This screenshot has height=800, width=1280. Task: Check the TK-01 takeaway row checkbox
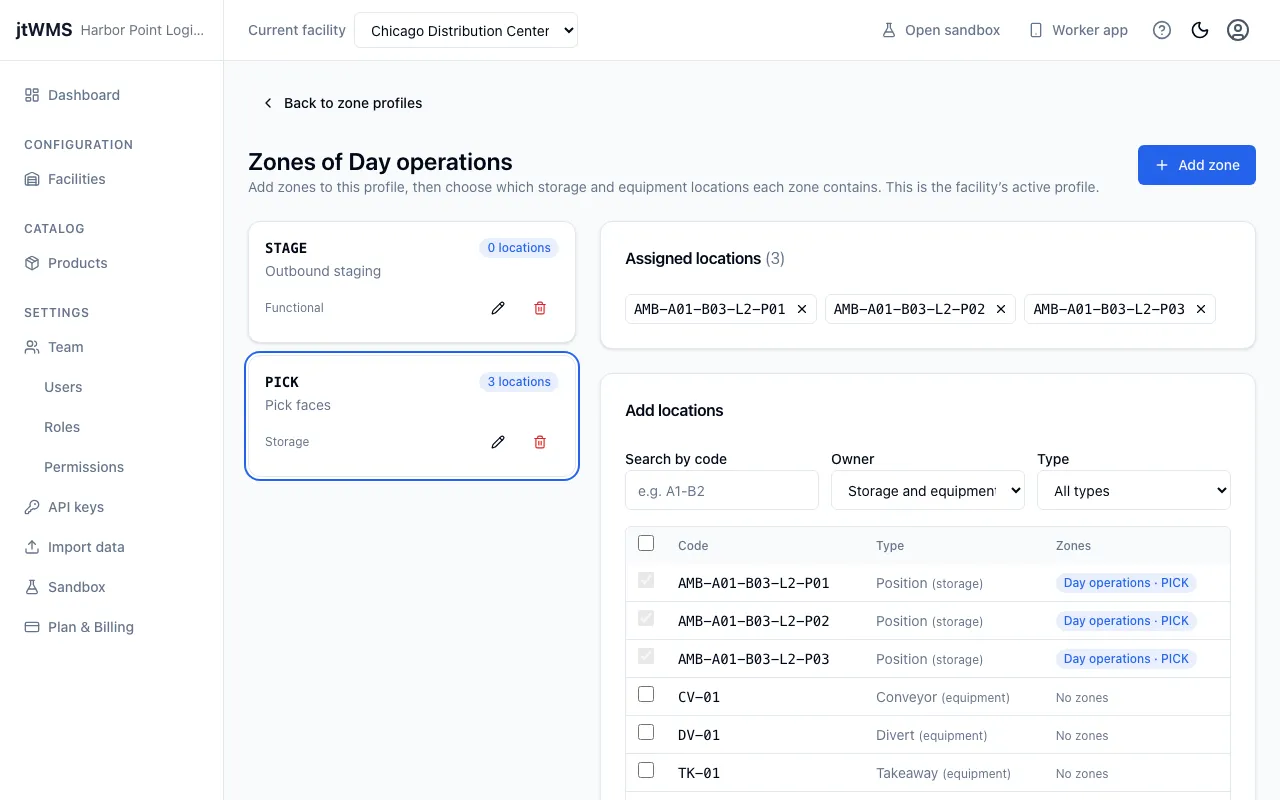pos(646,770)
